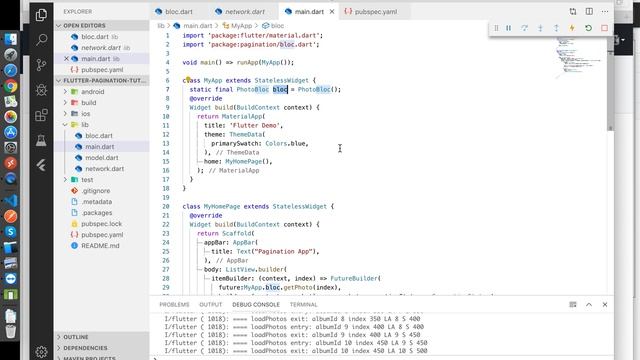Stop the debug session

tap(604, 28)
